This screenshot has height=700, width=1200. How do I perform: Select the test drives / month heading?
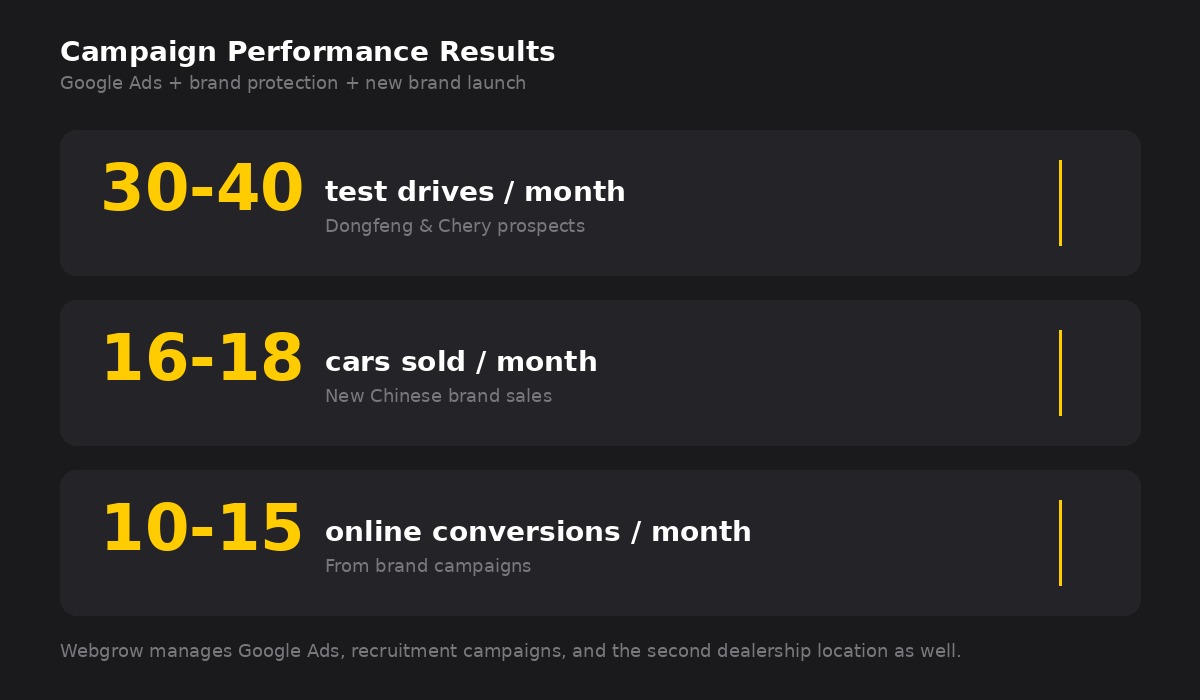pyautogui.click(x=475, y=192)
